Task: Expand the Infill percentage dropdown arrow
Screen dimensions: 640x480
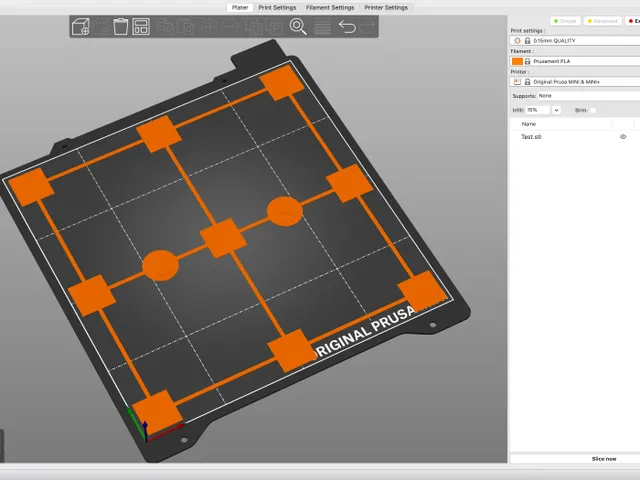Action: tap(556, 110)
